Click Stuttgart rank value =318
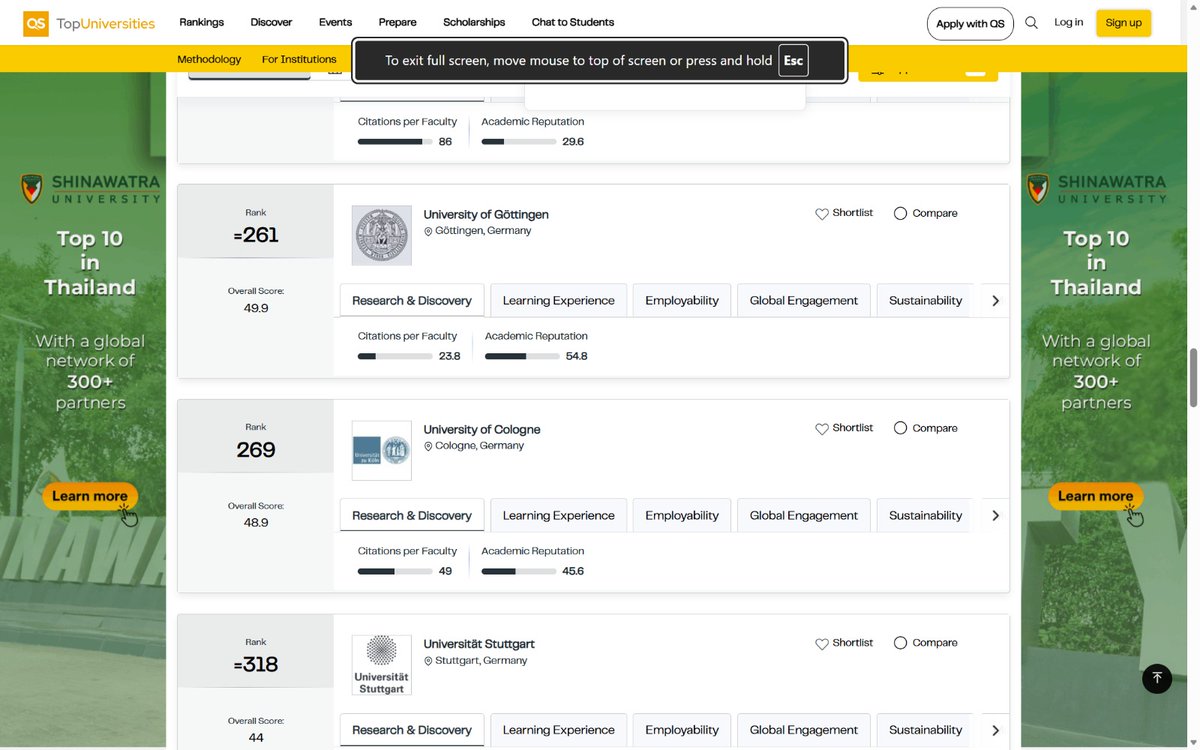The height and width of the screenshot is (750, 1200). coord(256,664)
